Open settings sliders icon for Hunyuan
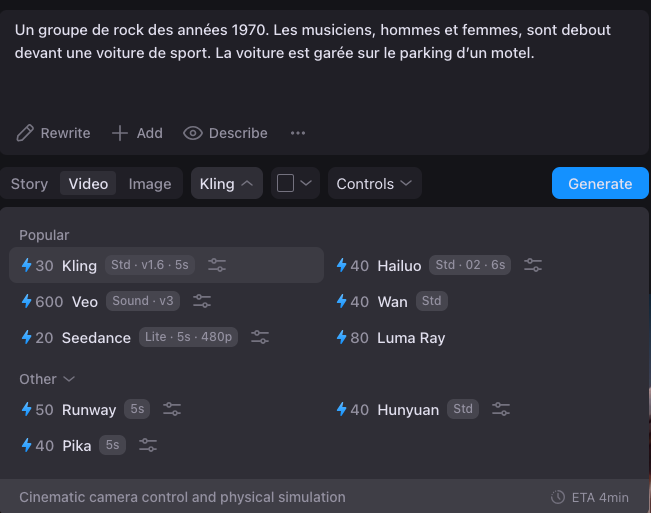Screen dimensions: 651x513 [x=501, y=409]
